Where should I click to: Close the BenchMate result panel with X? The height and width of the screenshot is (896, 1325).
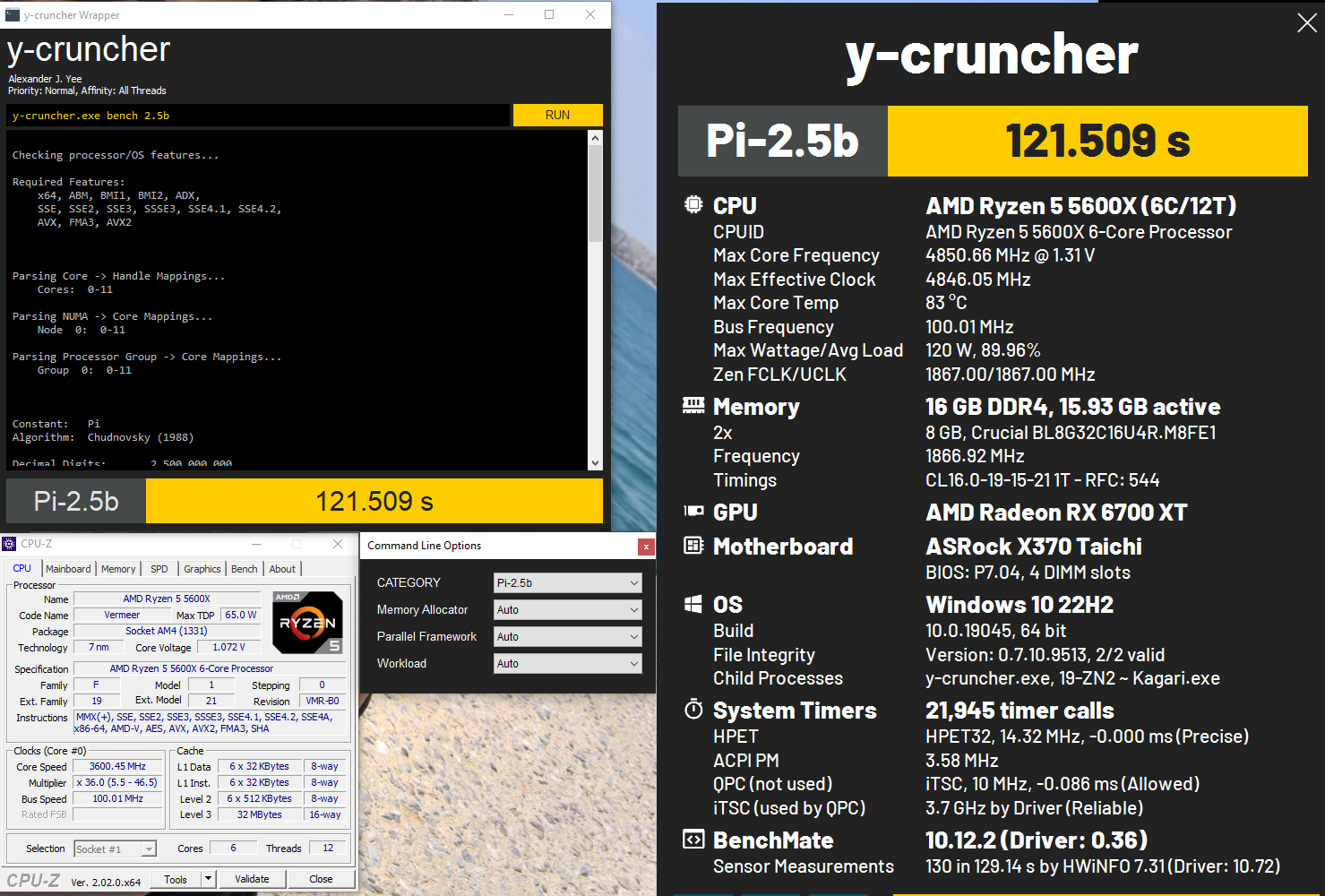click(x=1307, y=23)
